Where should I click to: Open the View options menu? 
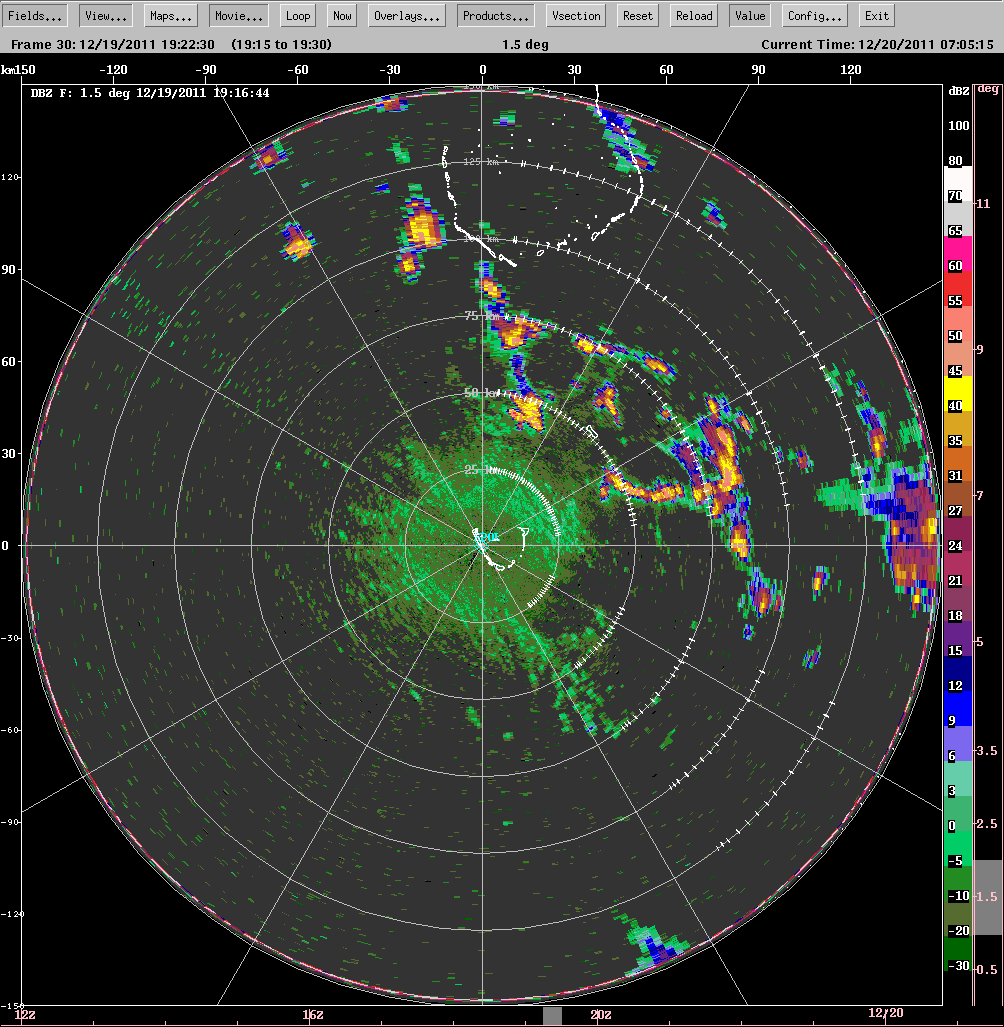coord(103,15)
